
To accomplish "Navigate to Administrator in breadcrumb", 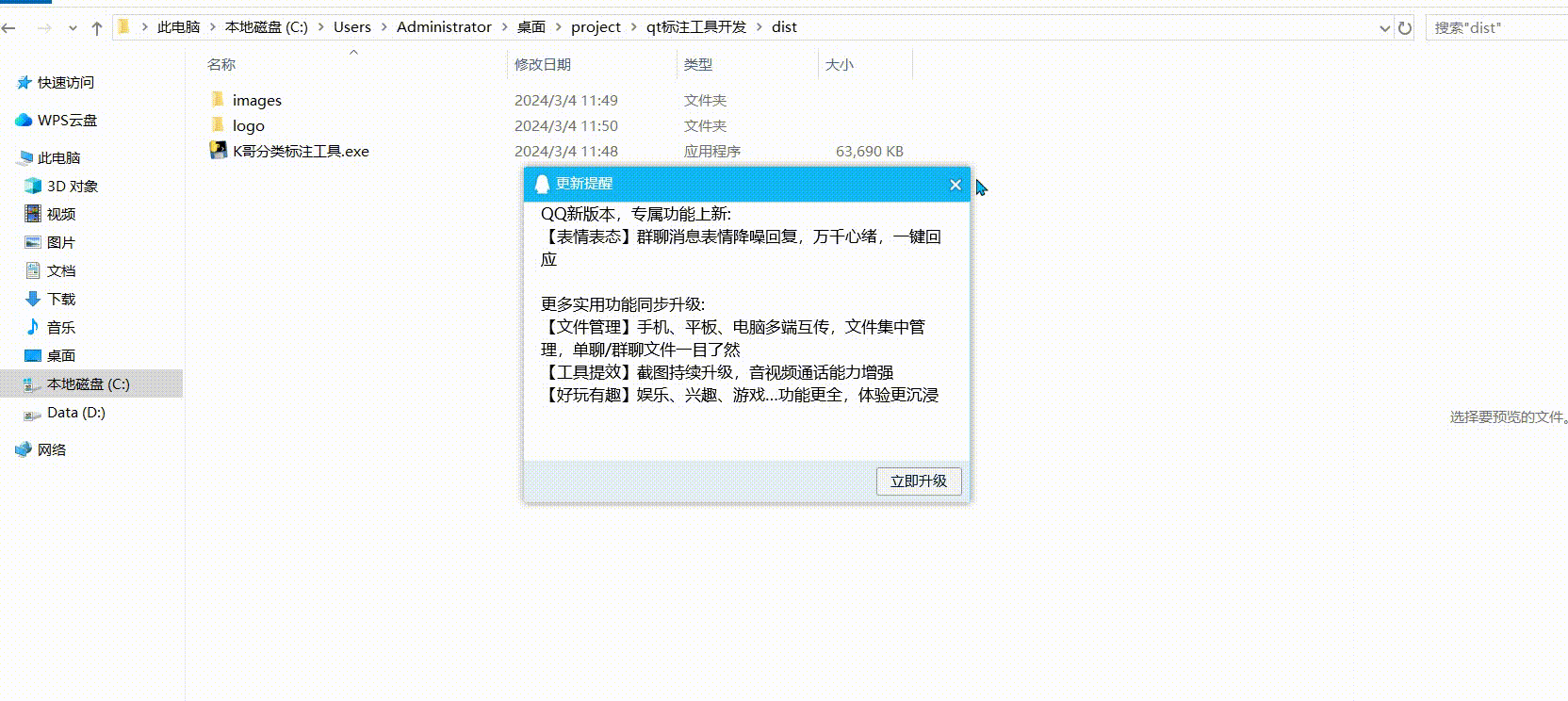I will click(x=444, y=27).
